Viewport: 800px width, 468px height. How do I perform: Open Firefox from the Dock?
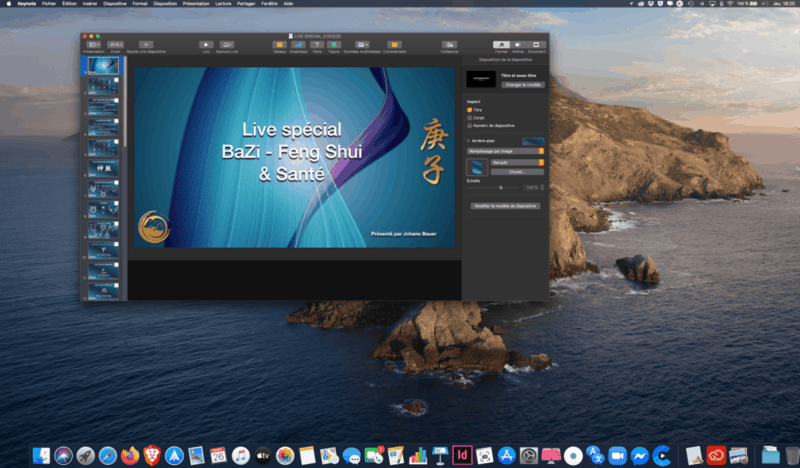[x=130, y=456]
